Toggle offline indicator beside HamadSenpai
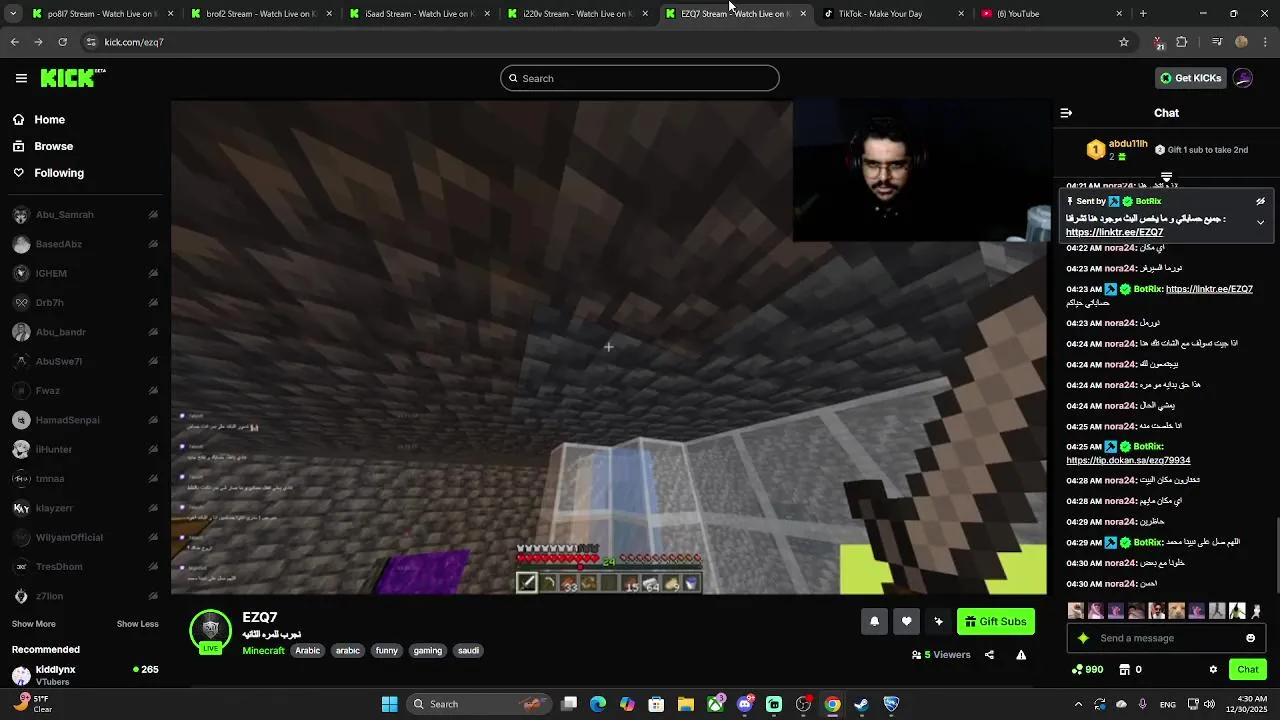This screenshot has width=1280, height=720. click(153, 420)
